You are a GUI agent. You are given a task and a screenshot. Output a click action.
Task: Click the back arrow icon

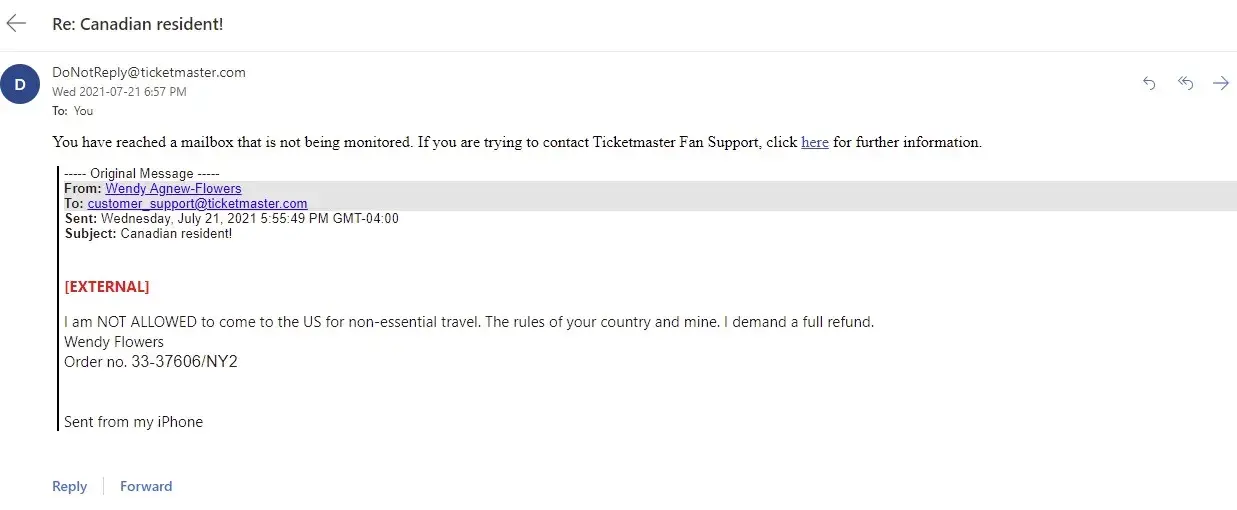point(16,23)
